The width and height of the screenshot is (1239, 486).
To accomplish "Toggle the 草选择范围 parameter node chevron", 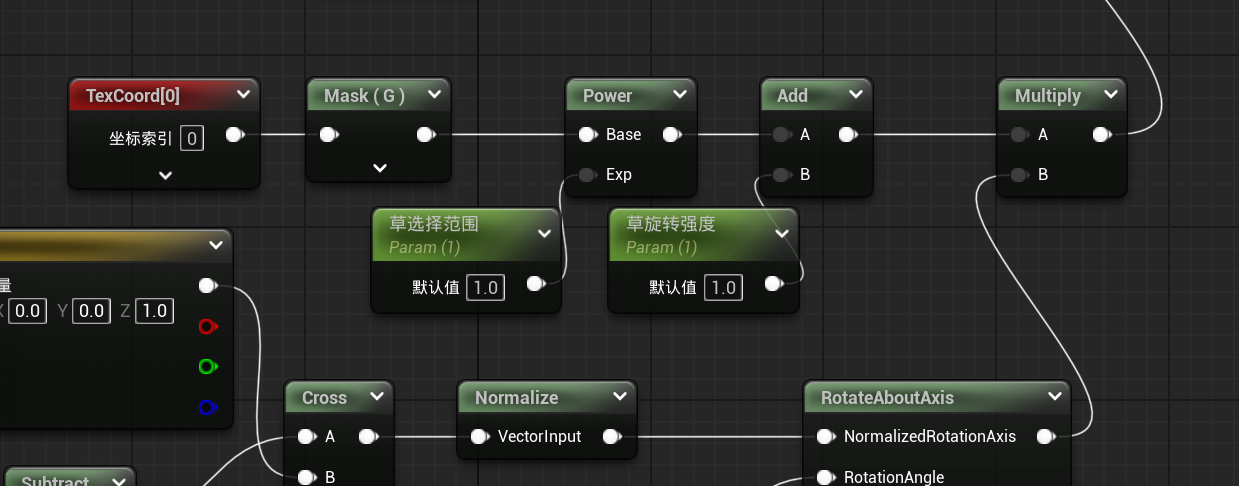I will click(544, 233).
